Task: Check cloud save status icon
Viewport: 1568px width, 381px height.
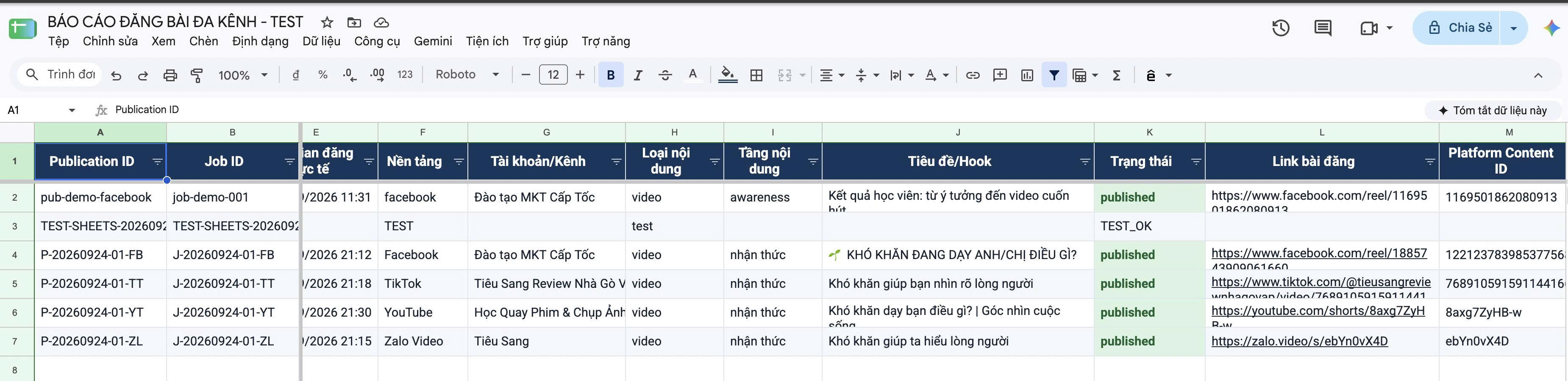Action: pyautogui.click(x=381, y=22)
